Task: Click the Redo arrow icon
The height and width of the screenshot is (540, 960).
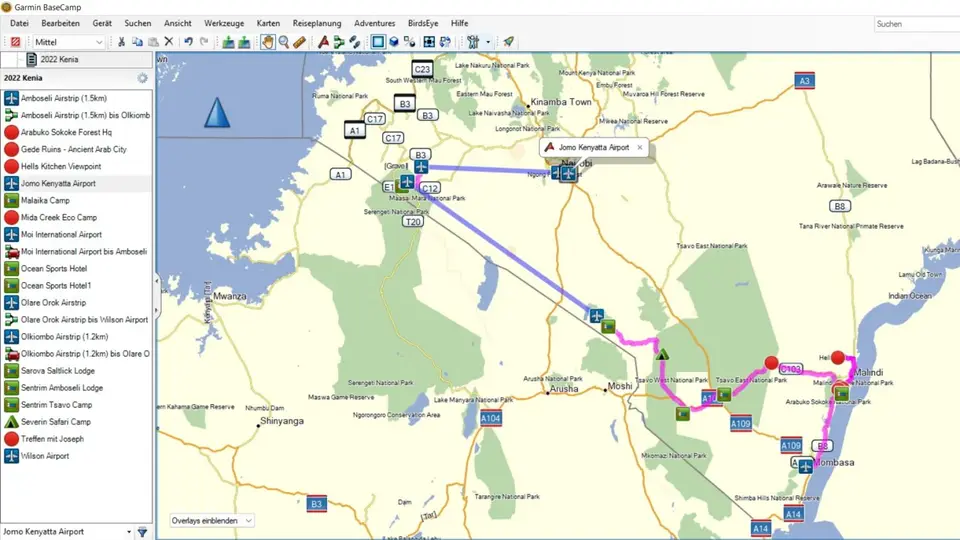Action: click(204, 42)
